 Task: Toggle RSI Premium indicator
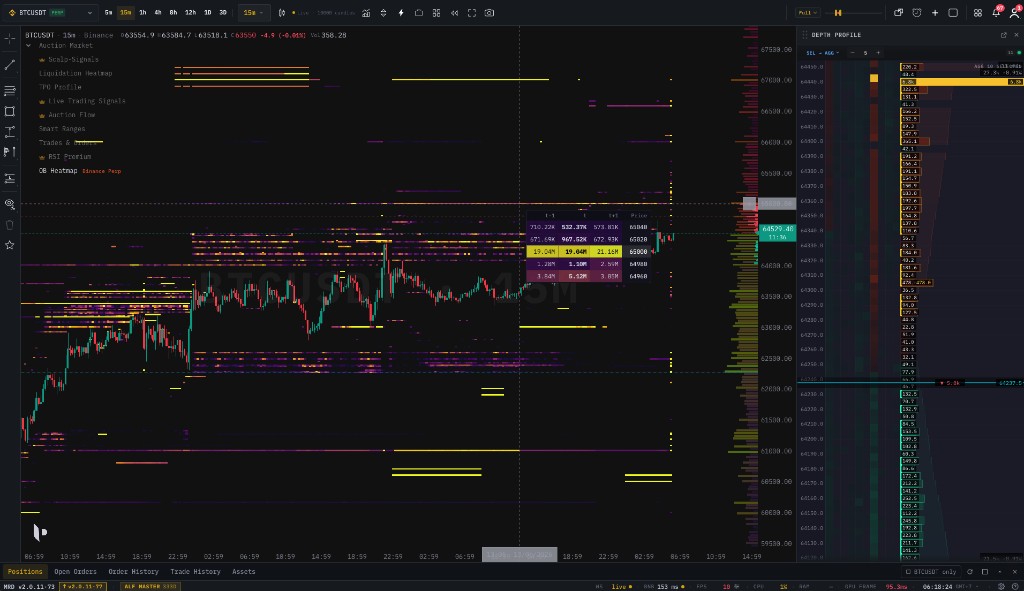point(69,157)
